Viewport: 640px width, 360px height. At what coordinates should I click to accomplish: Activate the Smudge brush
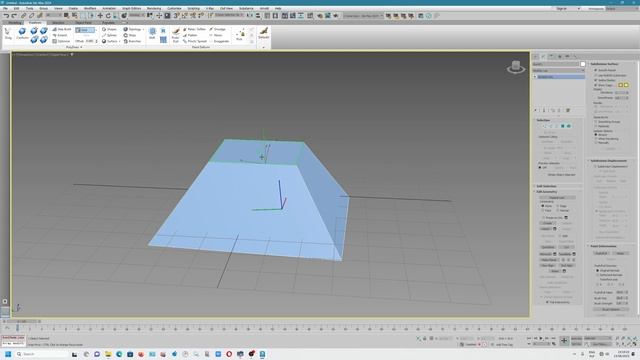[x=218, y=29]
